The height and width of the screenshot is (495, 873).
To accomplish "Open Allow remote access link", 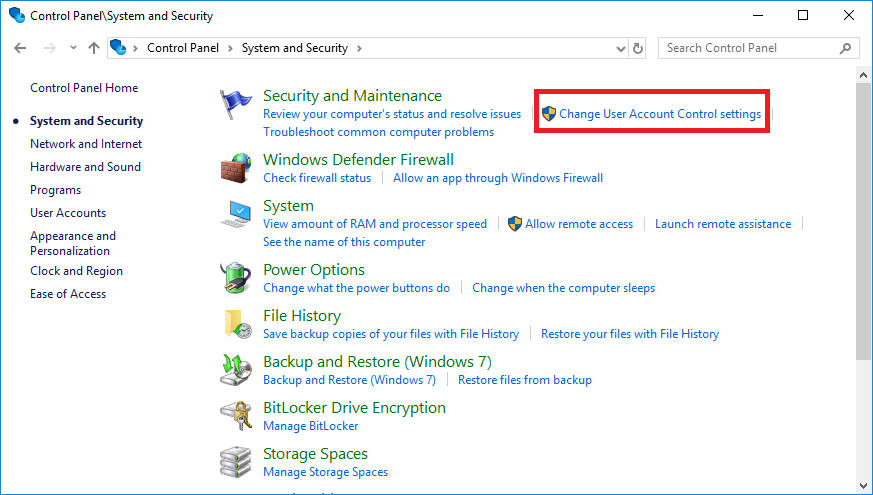I will click(x=579, y=224).
